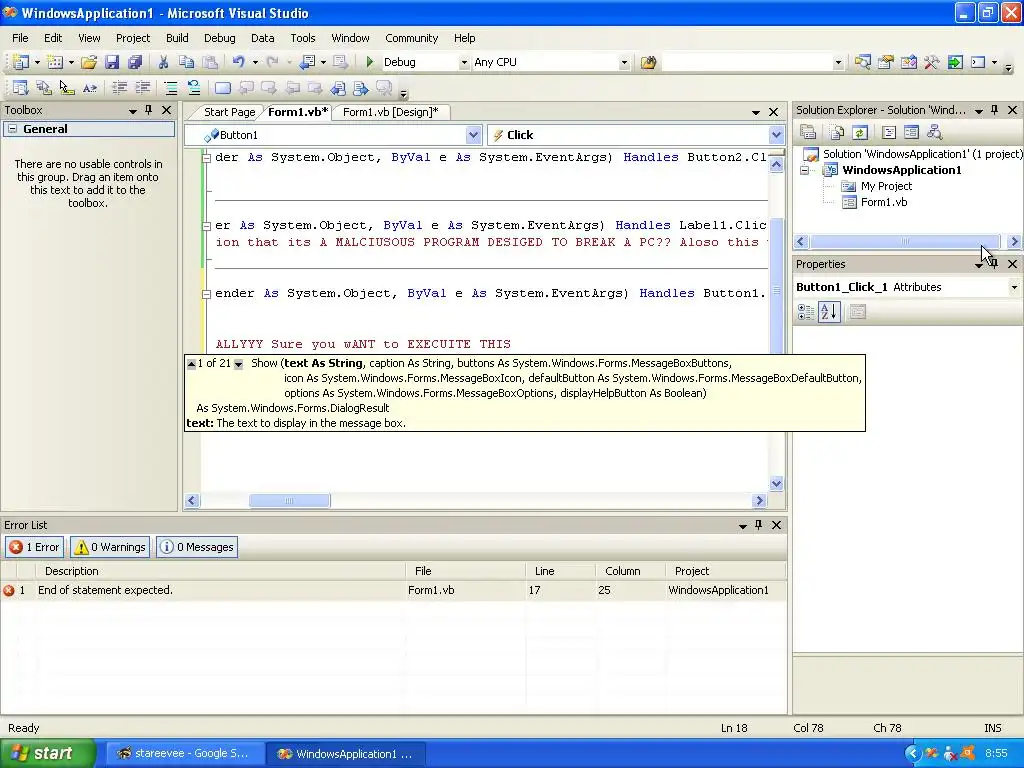1024x768 pixels.
Task: Open the Click method name dropdown
Action: [776, 135]
